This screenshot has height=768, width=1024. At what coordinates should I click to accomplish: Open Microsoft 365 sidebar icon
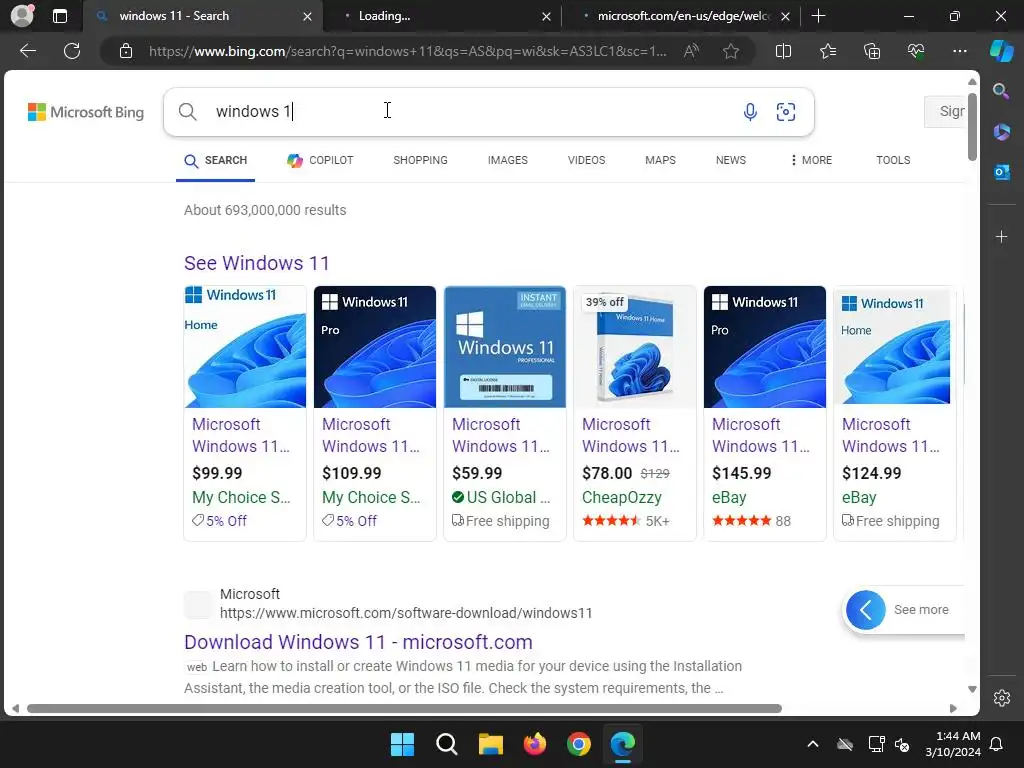1001,132
